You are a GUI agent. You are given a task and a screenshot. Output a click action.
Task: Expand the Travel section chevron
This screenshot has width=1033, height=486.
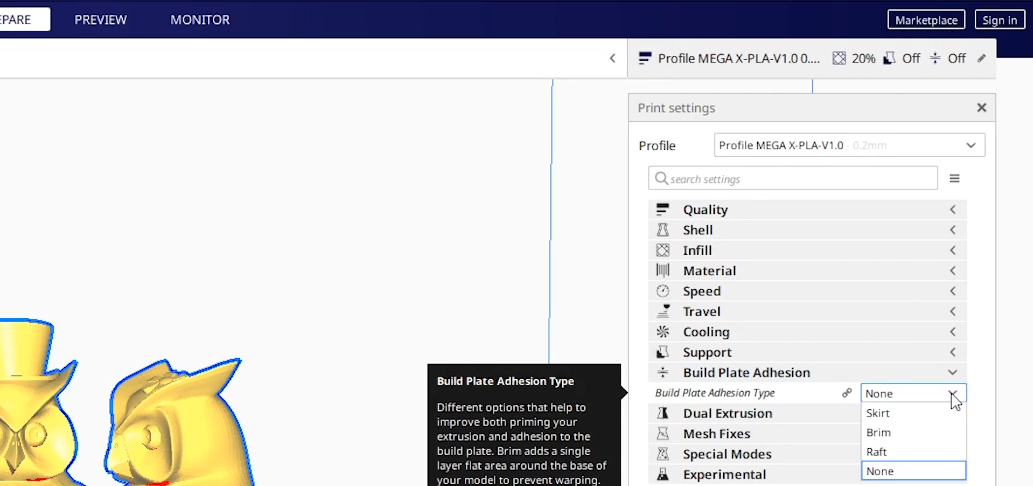coord(953,311)
